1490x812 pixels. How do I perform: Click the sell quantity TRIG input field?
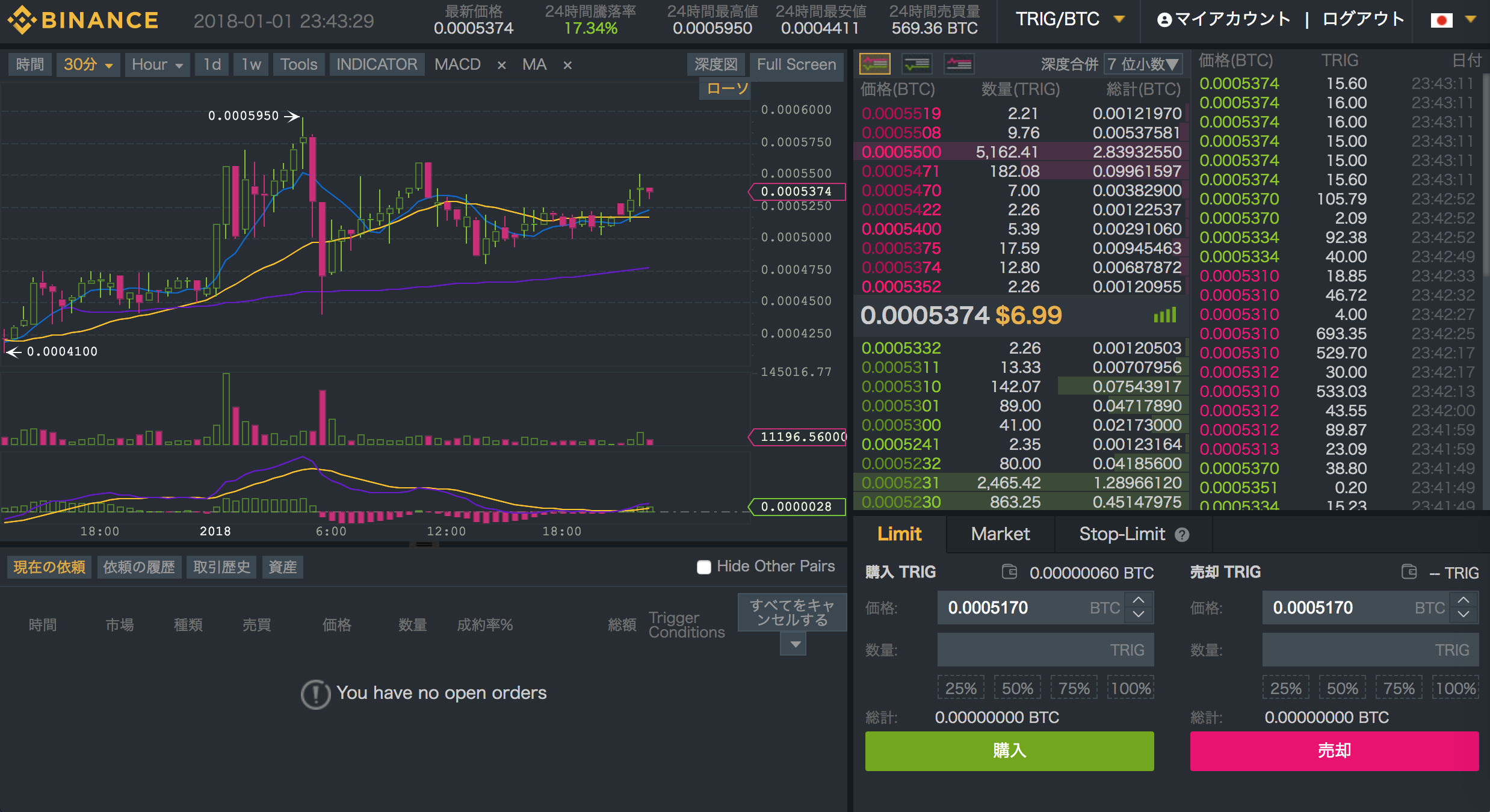1370,650
